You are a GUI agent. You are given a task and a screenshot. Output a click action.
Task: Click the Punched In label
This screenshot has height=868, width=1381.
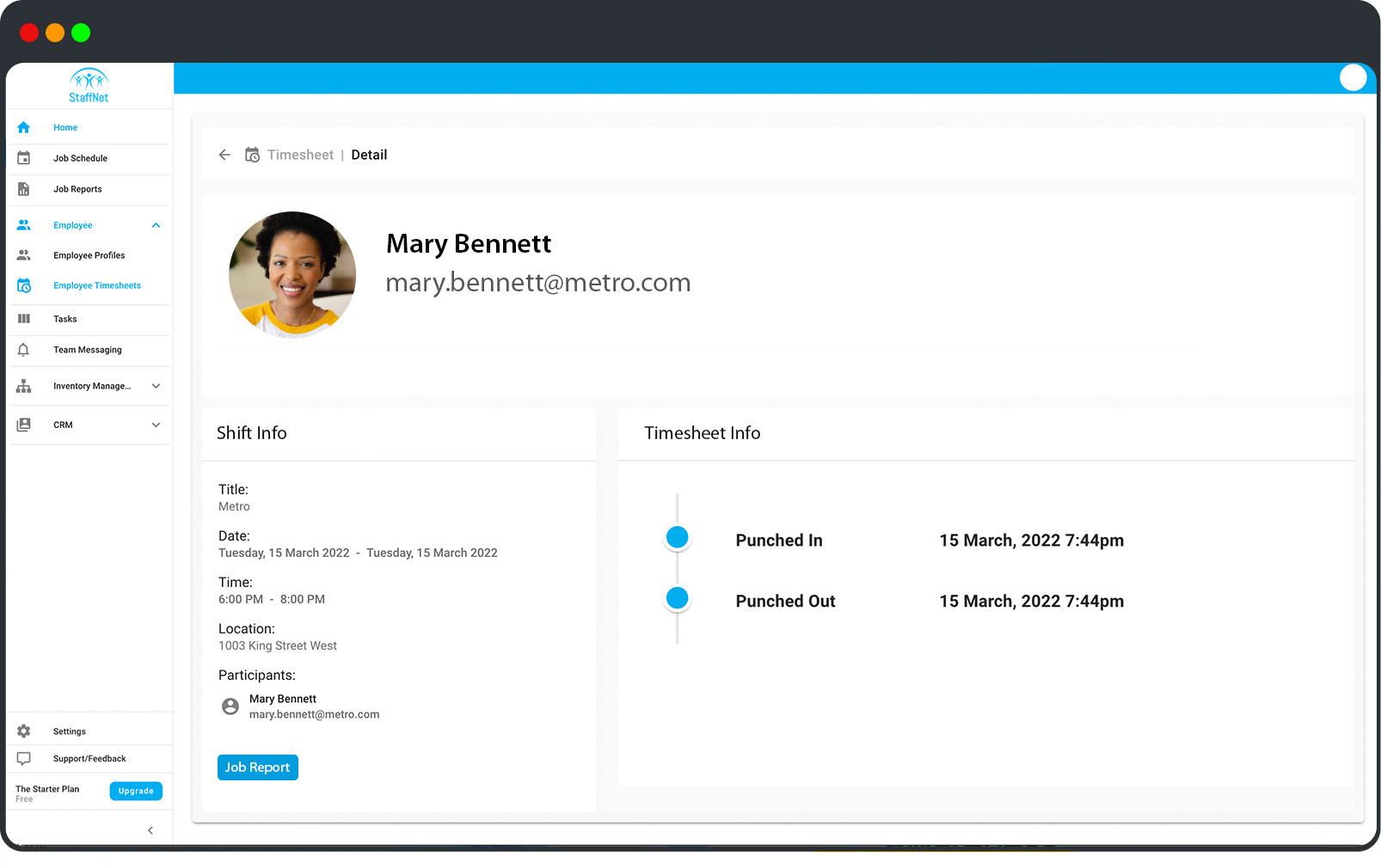coord(779,540)
